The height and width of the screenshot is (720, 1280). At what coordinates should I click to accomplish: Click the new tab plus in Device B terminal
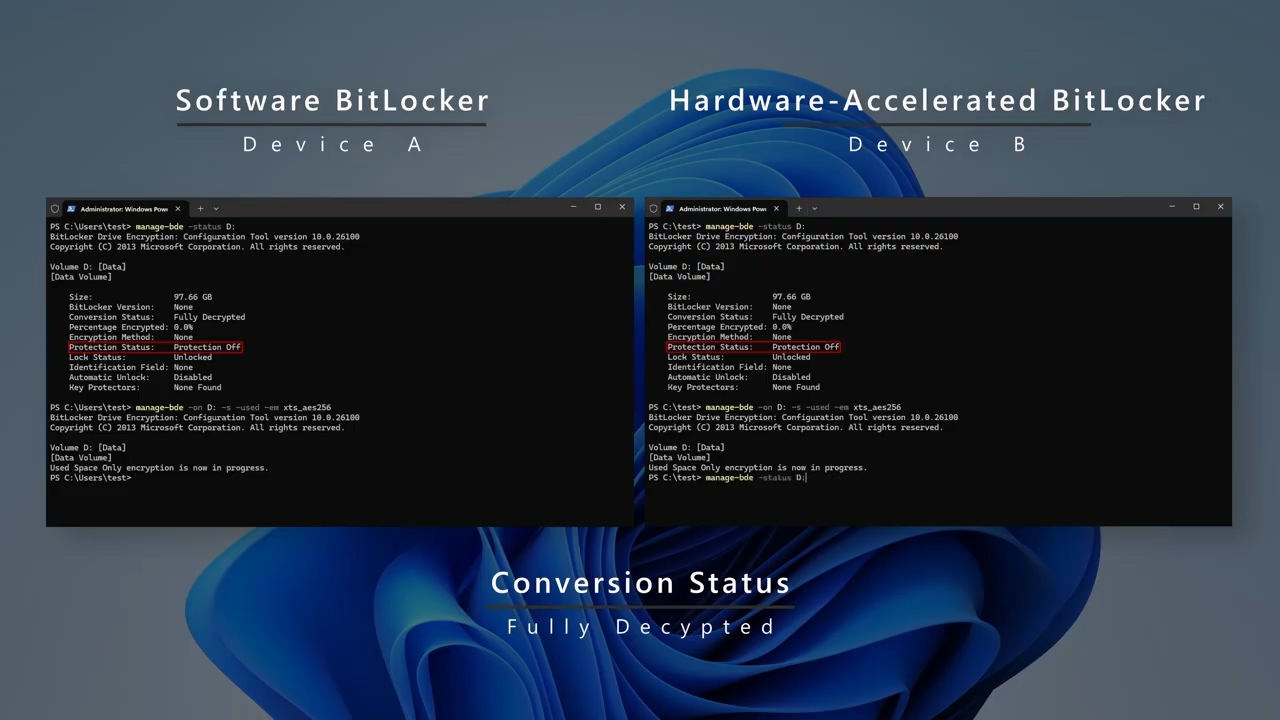[798, 208]
